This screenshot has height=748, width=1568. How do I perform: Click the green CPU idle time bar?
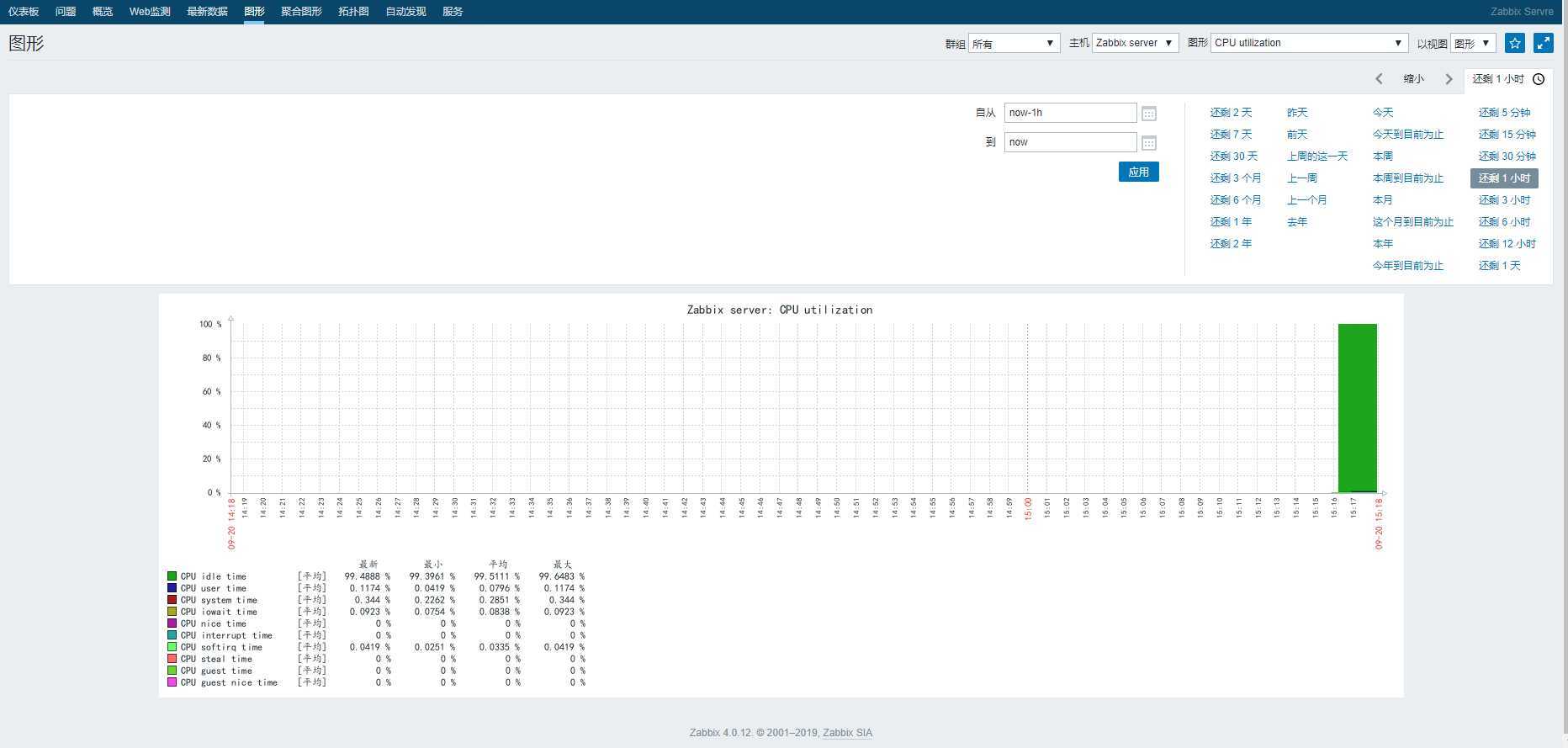[1358, 408]
